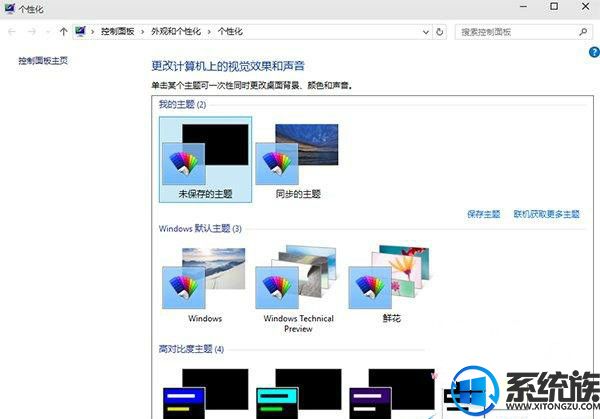
Task: Maximize the 个性化 window
Action: pos(554,7)
